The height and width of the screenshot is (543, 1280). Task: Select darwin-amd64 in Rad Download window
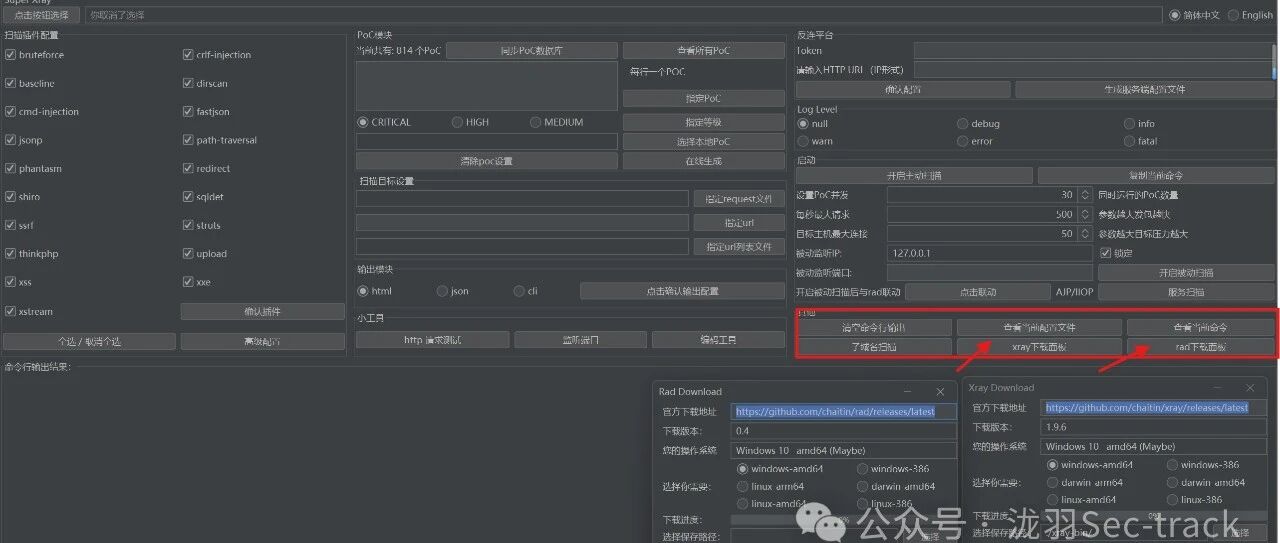pyautogui.click(x=862, y=487)
